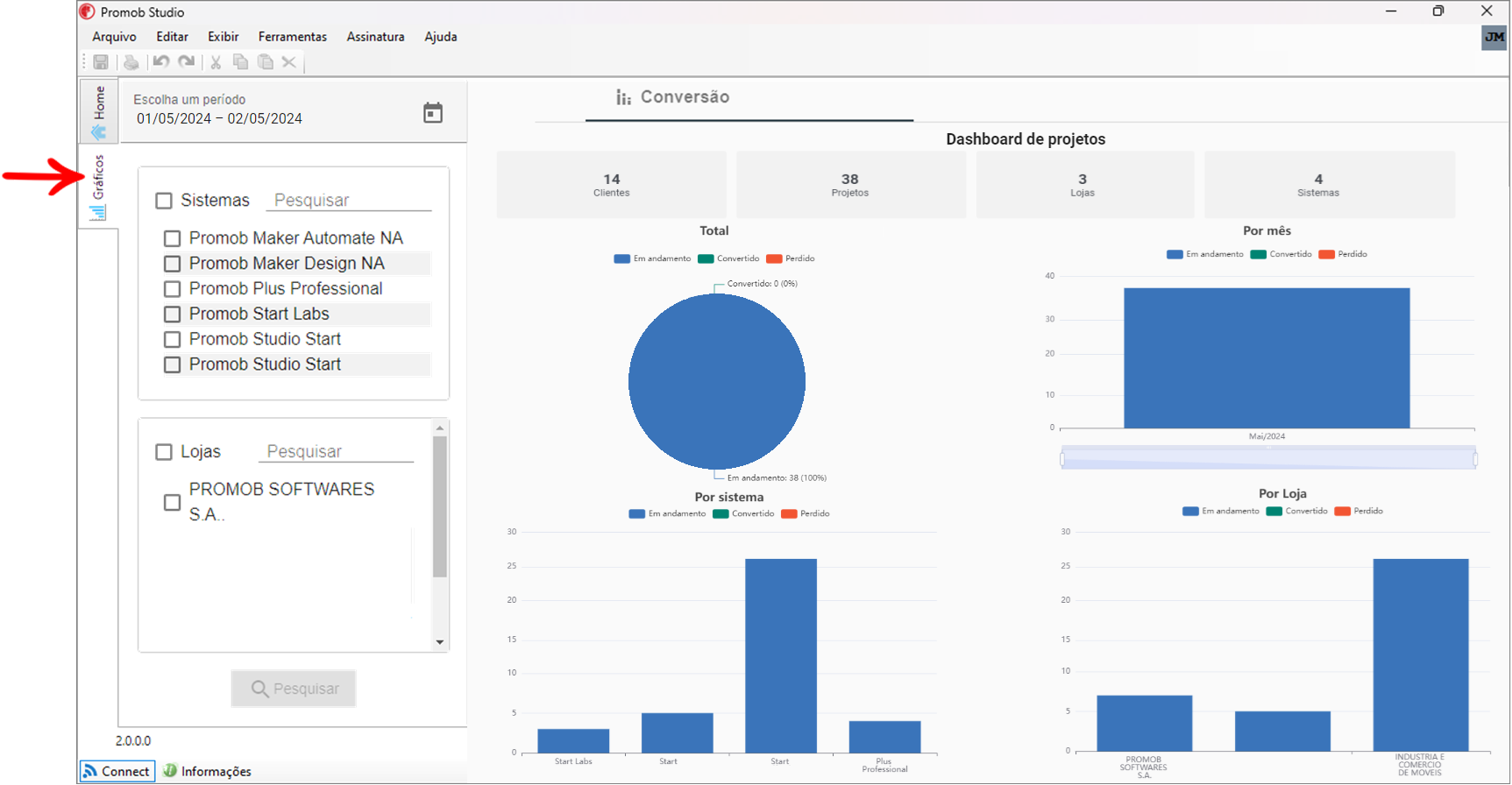Click the Plus Professional bar in Por sistema
1512x785 pixels.
(884, 737)
